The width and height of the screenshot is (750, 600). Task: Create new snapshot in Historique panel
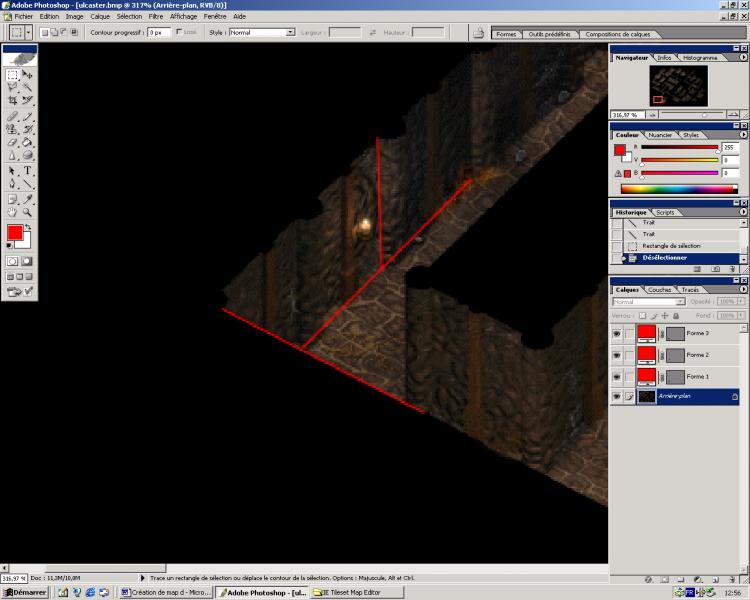(716, 269)
